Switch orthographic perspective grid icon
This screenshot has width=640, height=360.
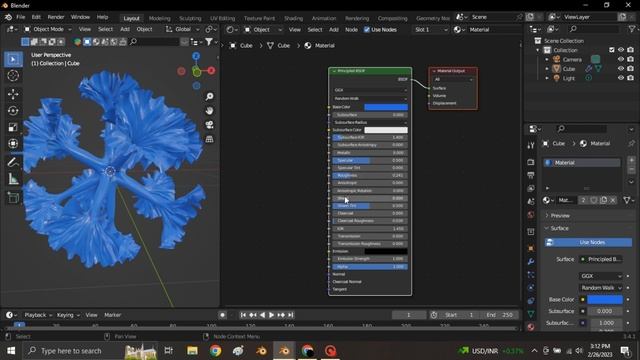click(x=209, y=139)
